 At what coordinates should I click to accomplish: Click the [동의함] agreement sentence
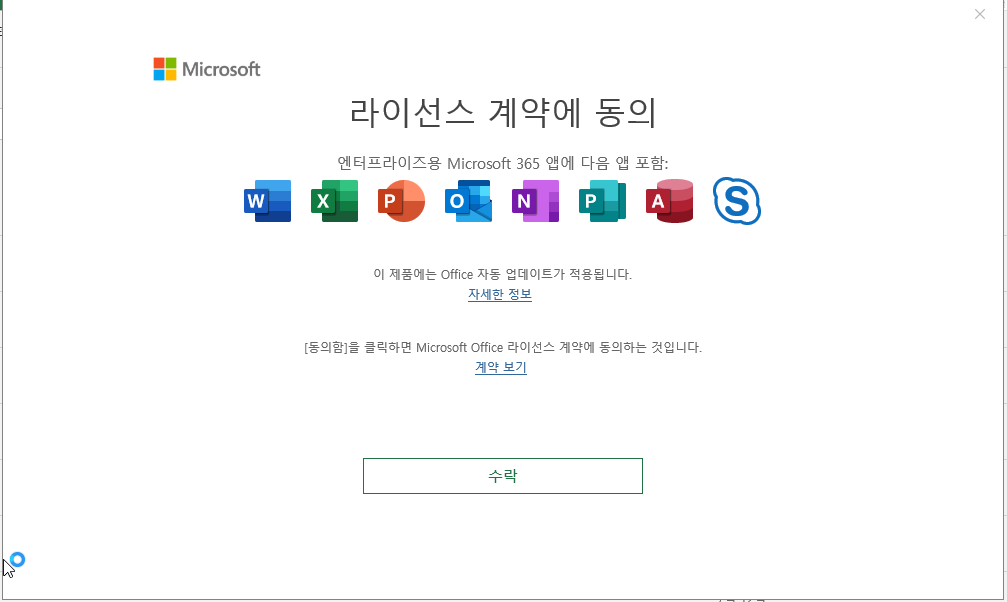click(x=503, y=348)
